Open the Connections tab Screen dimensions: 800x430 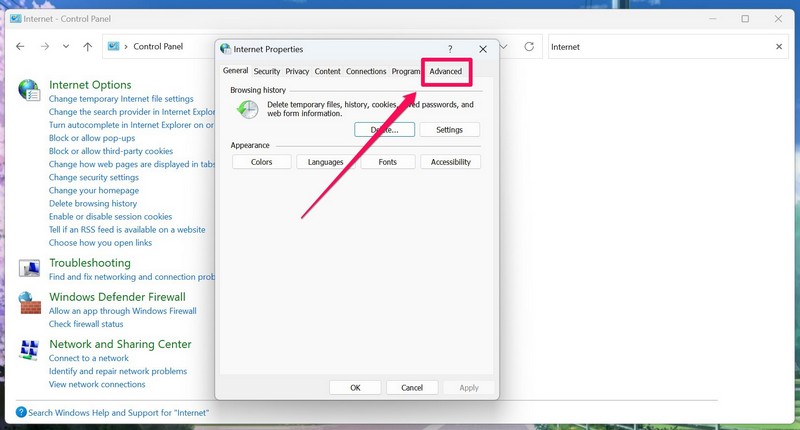(x=366, y=72)
